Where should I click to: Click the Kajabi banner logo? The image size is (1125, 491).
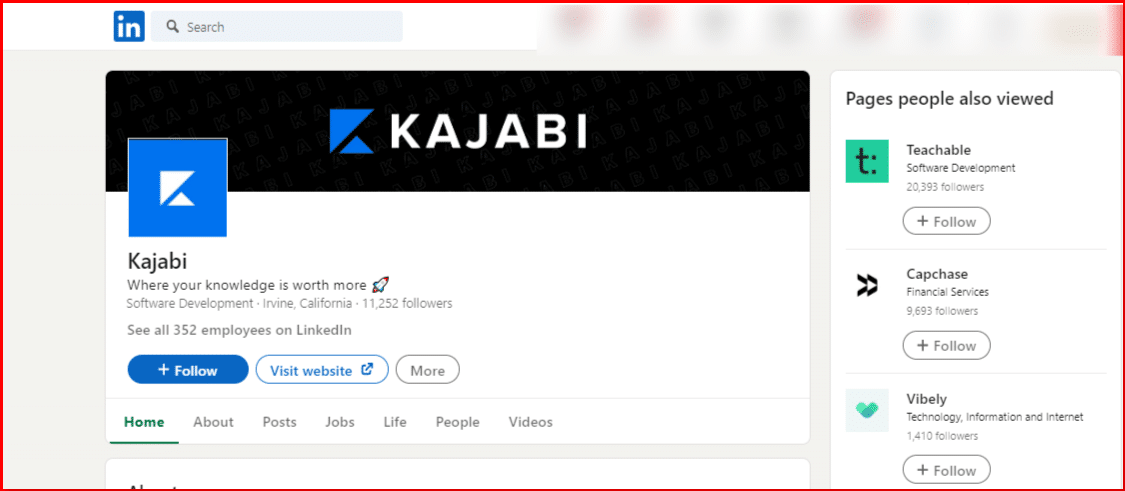point(458,131)
